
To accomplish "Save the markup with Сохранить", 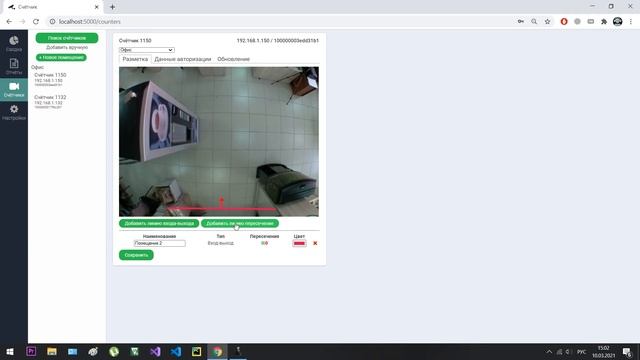I will click(136, 255).
